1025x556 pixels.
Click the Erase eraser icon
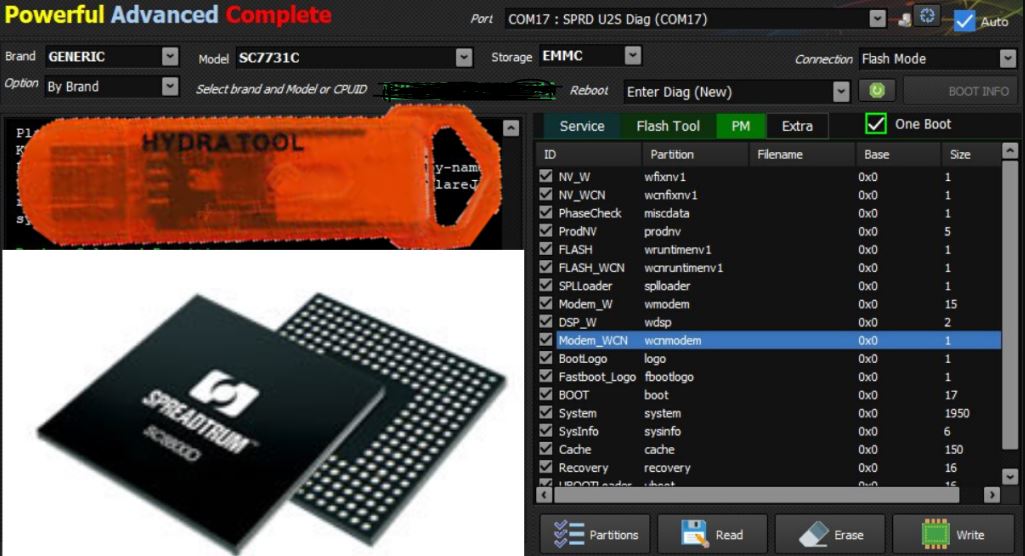[814, 534]
